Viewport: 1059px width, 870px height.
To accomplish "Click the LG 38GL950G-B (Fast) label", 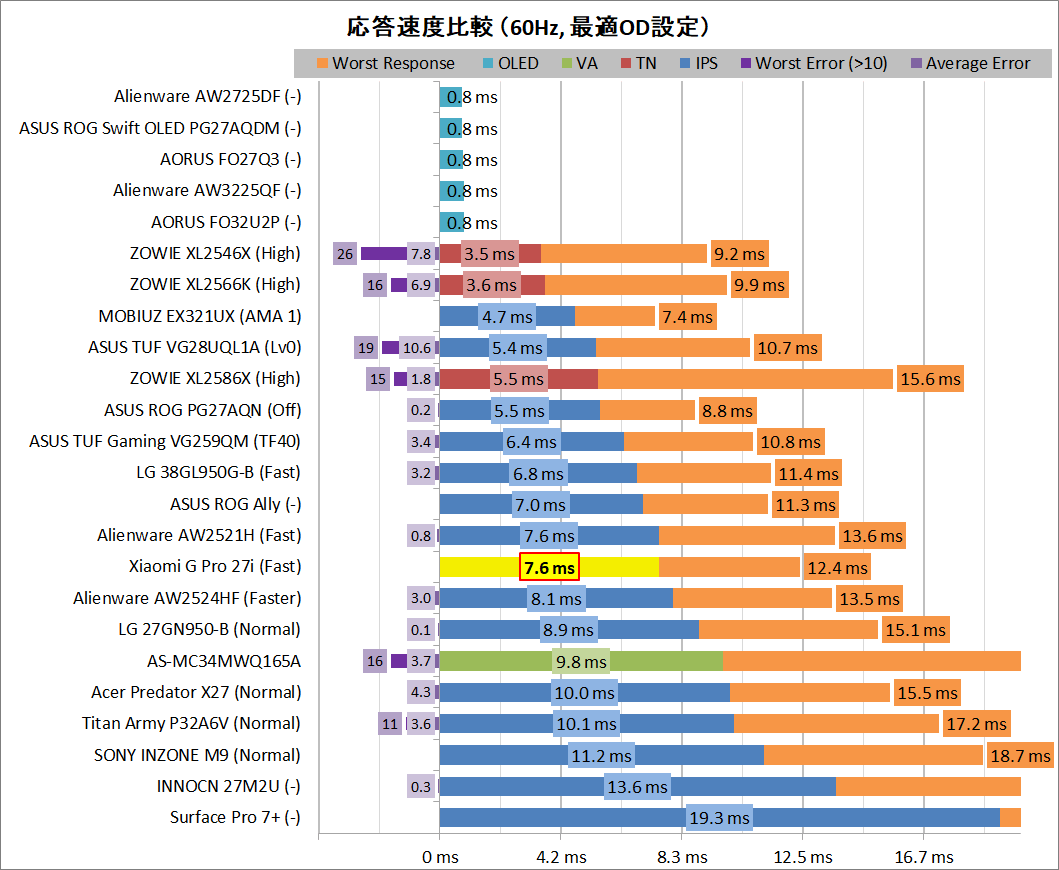I will click(x=218, y=472).
